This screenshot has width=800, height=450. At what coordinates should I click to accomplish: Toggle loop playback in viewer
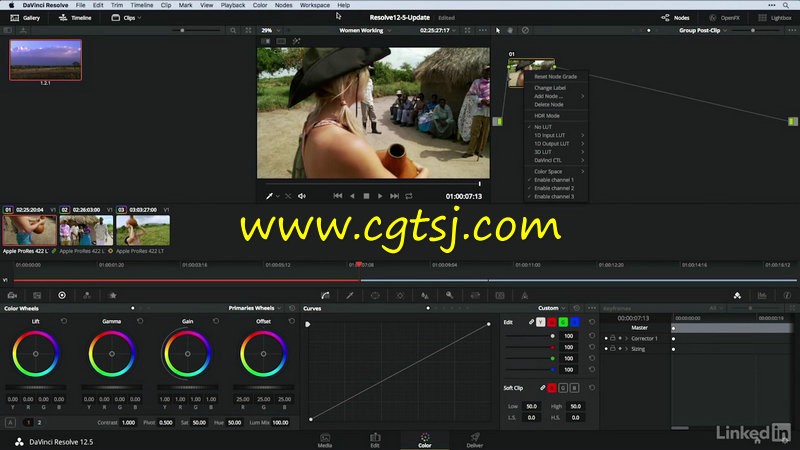click(x=409, y=196)
